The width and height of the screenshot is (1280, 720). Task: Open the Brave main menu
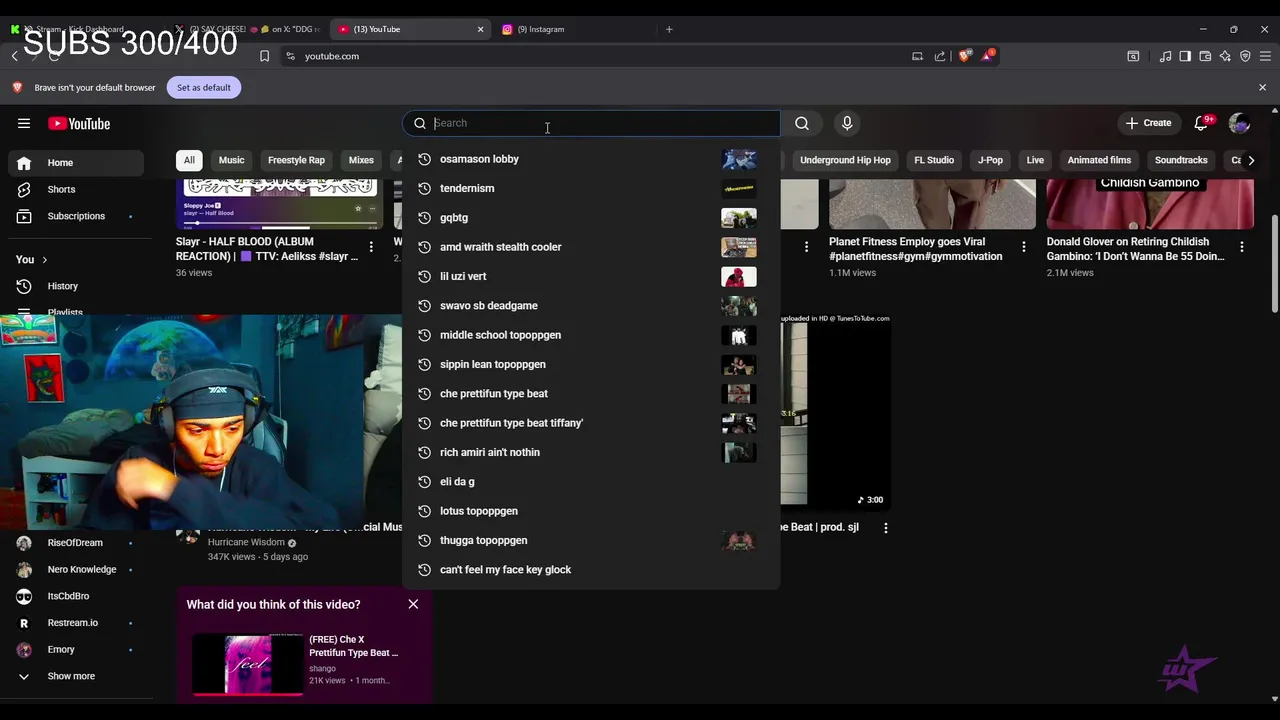point(1265,56)
